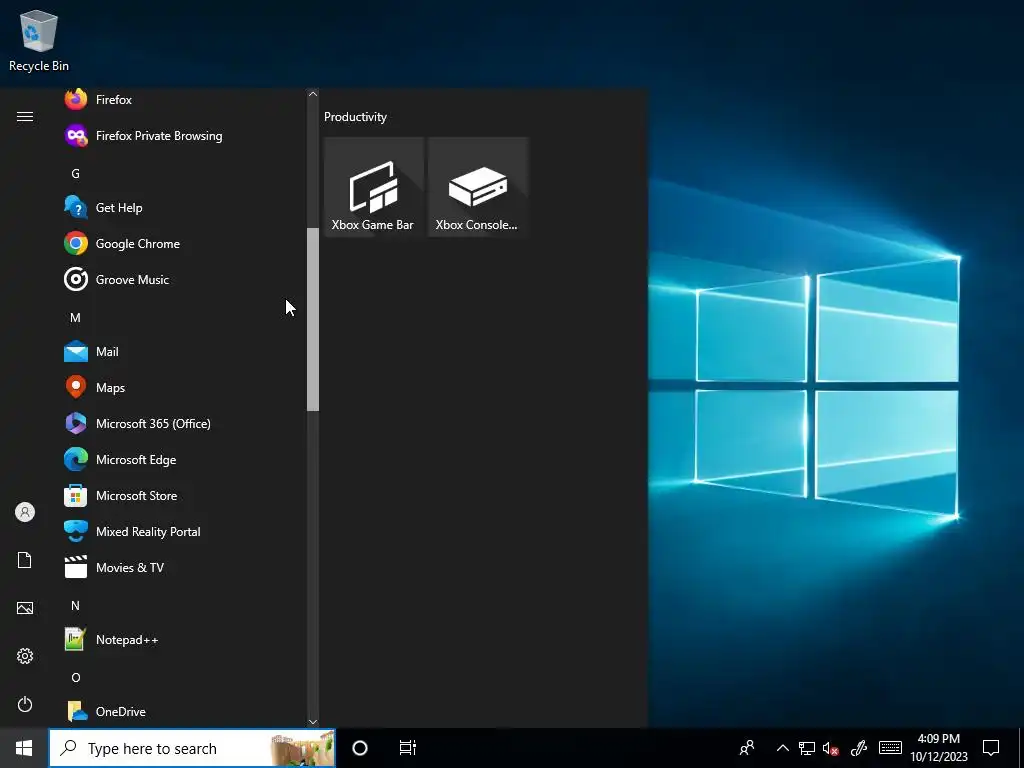
Task: Click the app list scroll-up arrow
Action: pos(313,94)
